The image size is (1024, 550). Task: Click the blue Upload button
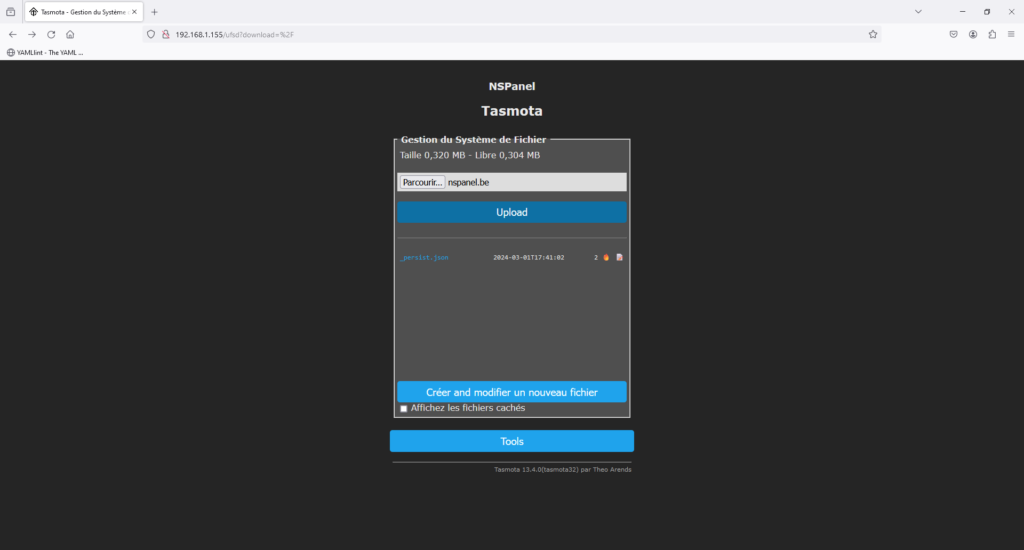click(x=512, y=212)
